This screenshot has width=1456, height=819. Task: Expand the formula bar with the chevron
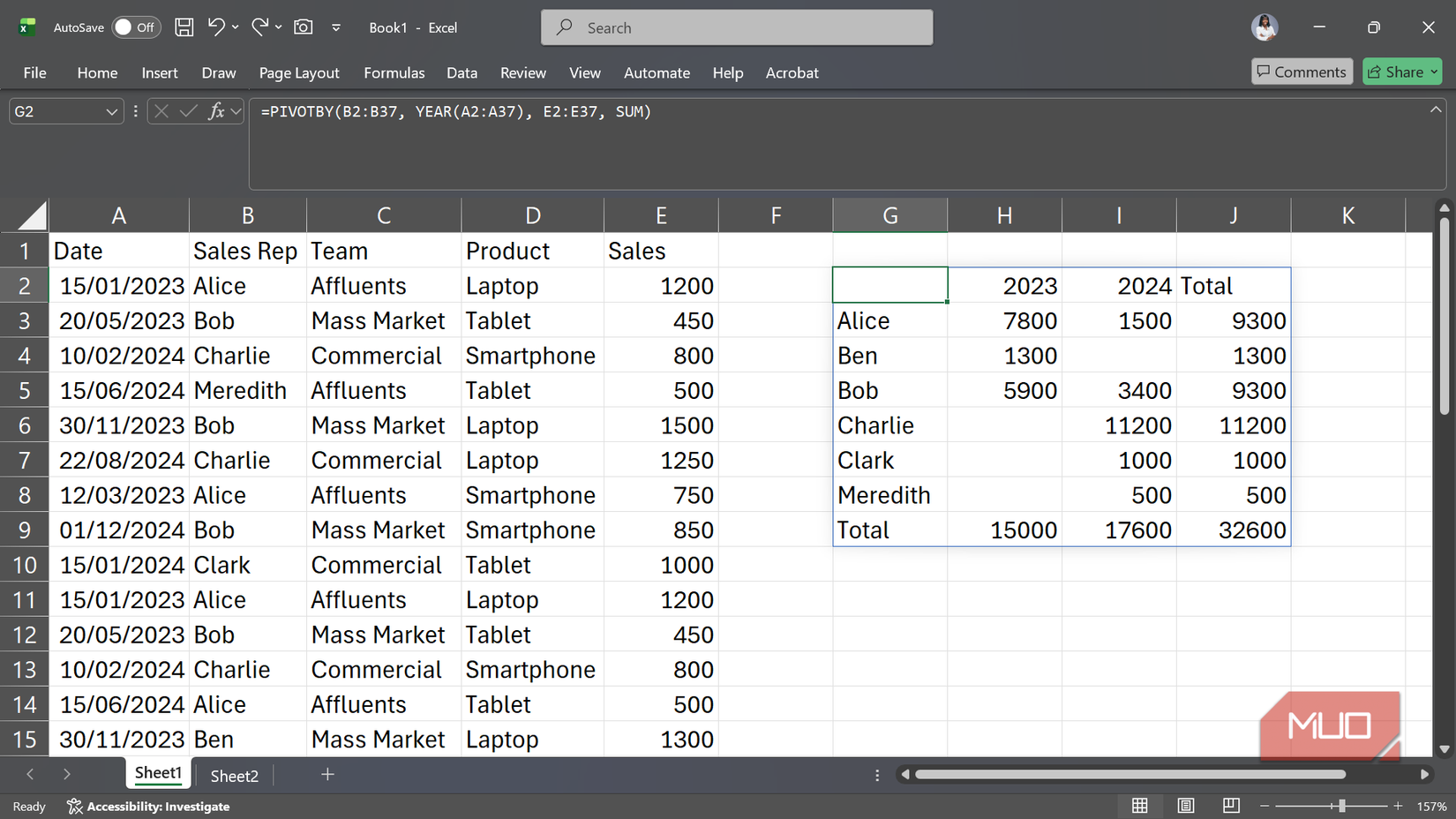tap(1437, 109)
